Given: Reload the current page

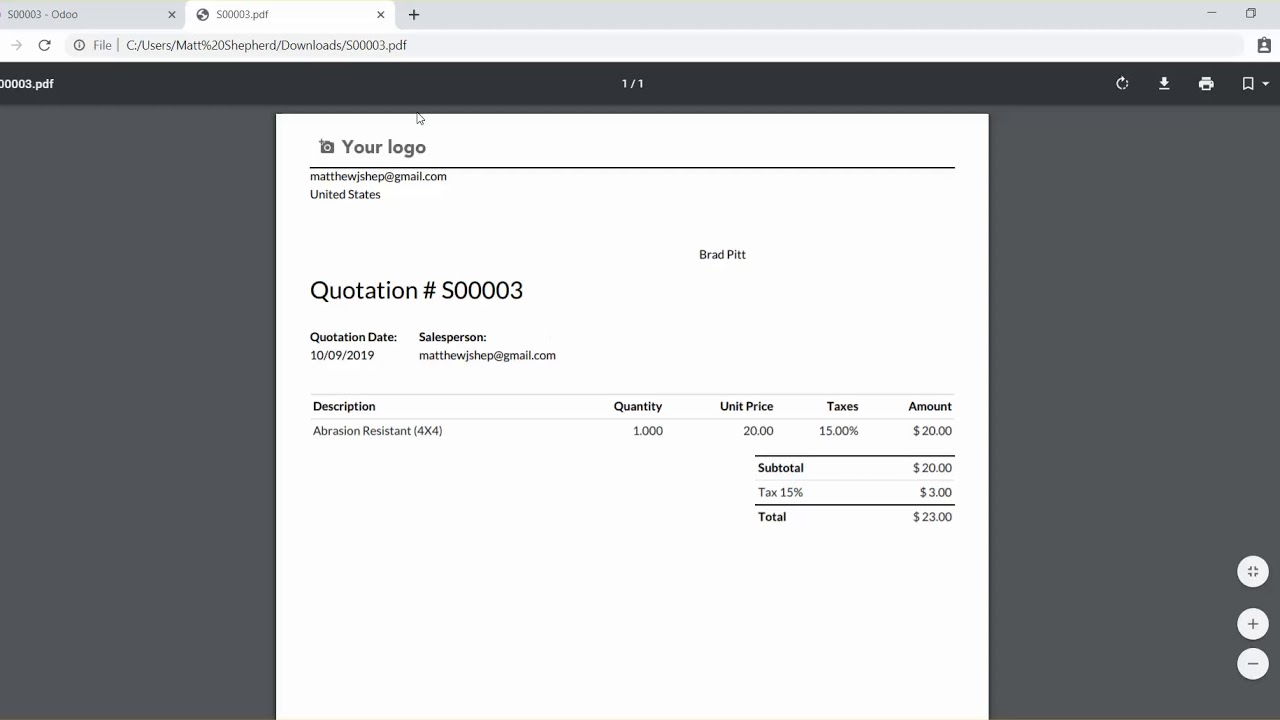Looking at the screenshot, I should click(x=44, y=45).
